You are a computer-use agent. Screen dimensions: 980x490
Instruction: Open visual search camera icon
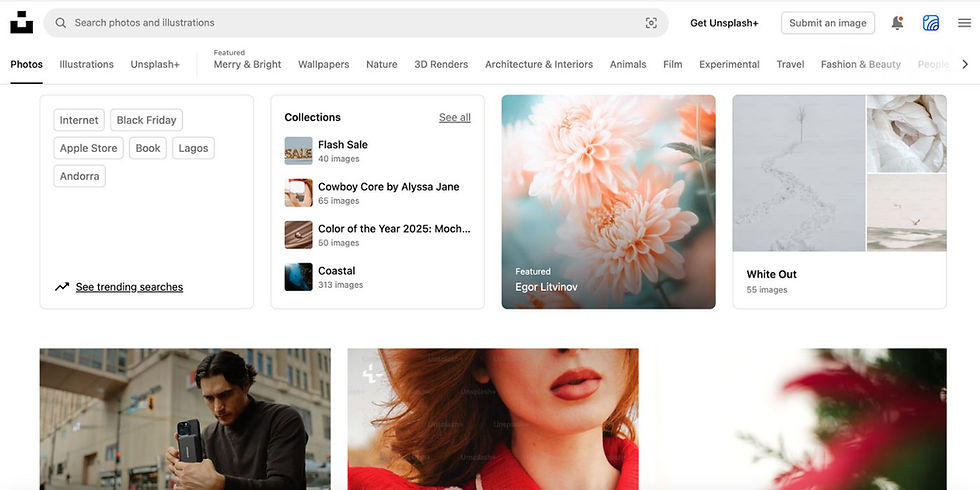tap(651, 23)
